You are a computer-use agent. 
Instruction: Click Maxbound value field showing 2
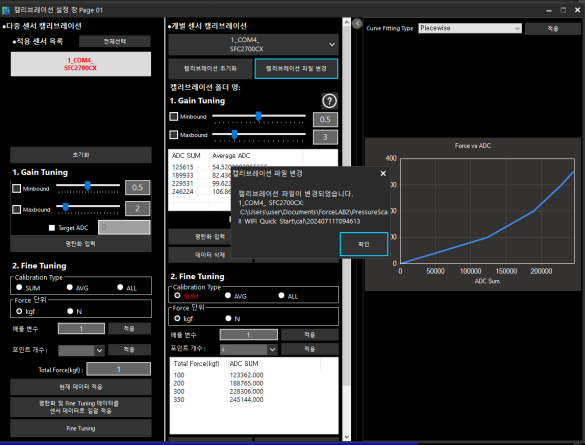pos(137,209)
